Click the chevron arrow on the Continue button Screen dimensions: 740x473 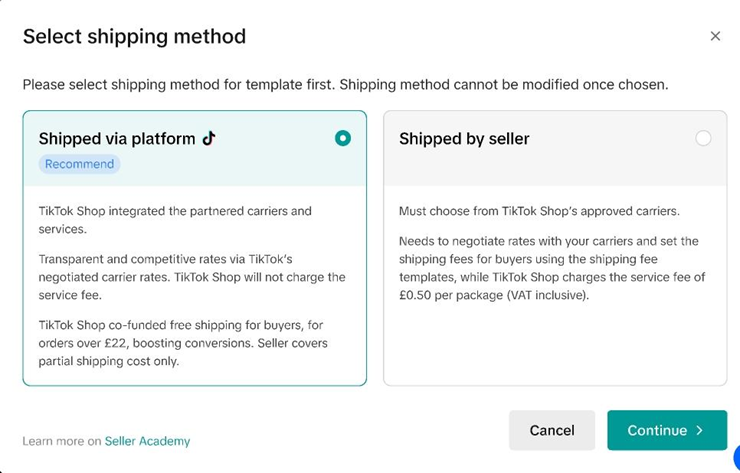point(699,430)
